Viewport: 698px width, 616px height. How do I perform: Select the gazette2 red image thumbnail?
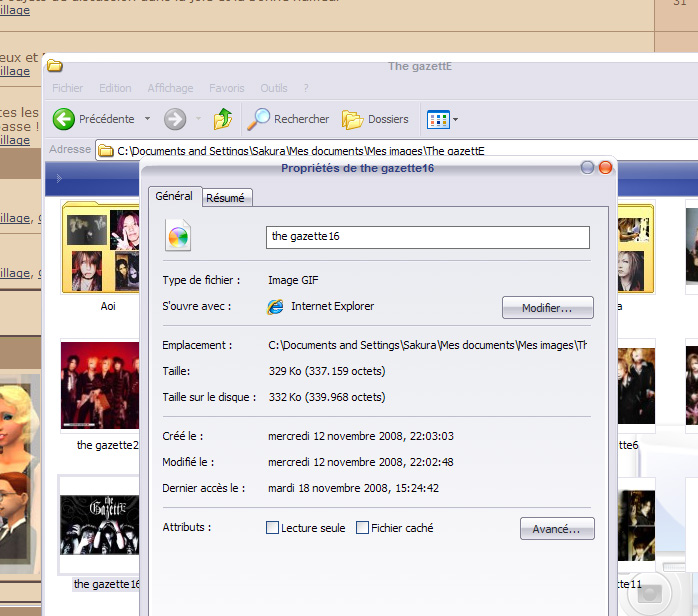click(100, 385)
